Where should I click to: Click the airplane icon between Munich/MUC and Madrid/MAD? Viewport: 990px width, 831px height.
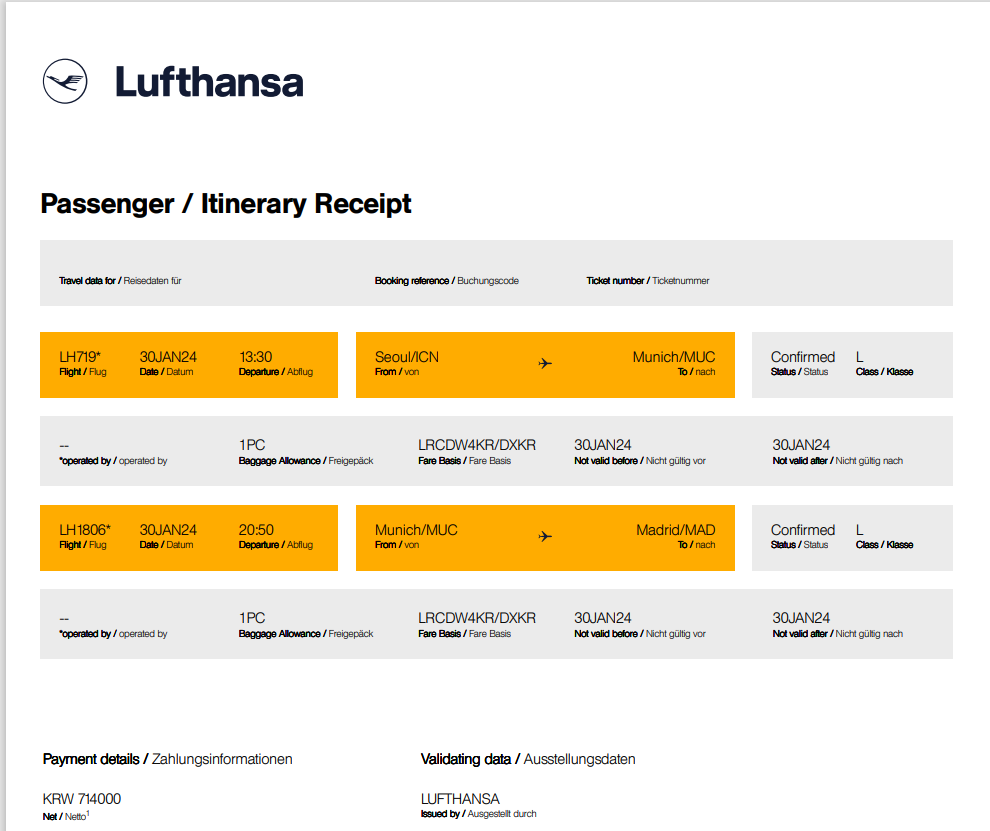coord(545,536)
